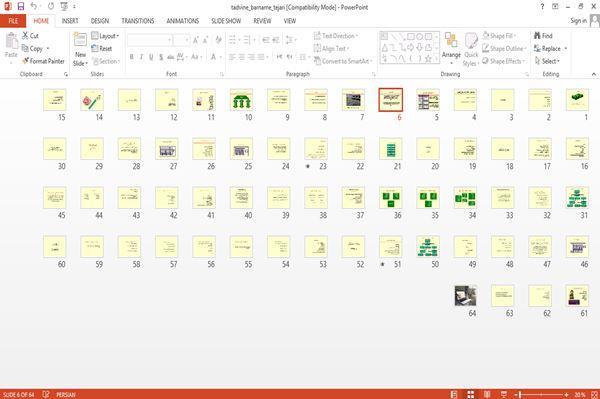Click Reset slide button

pyautogui.click(x=102, y=49)
